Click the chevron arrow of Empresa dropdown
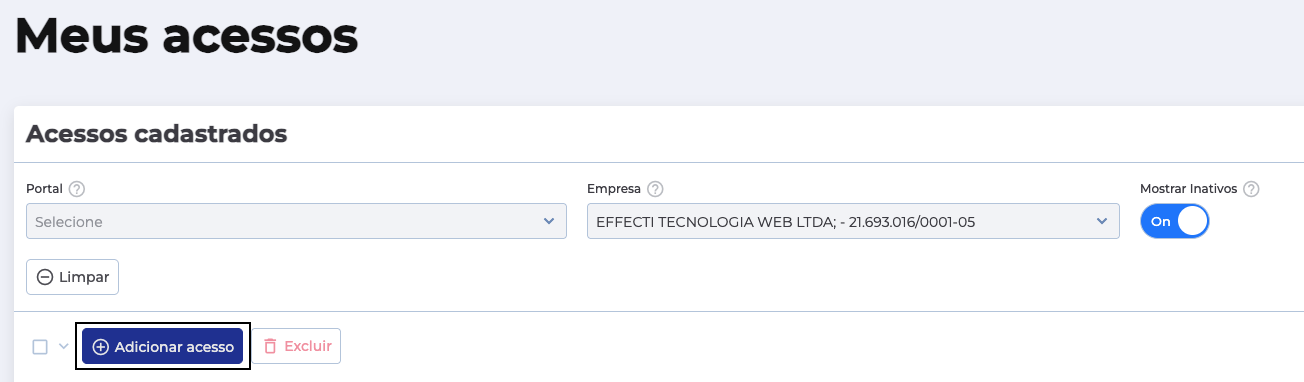This screenshot has height=382, width=1304. tap(1102, 221)
